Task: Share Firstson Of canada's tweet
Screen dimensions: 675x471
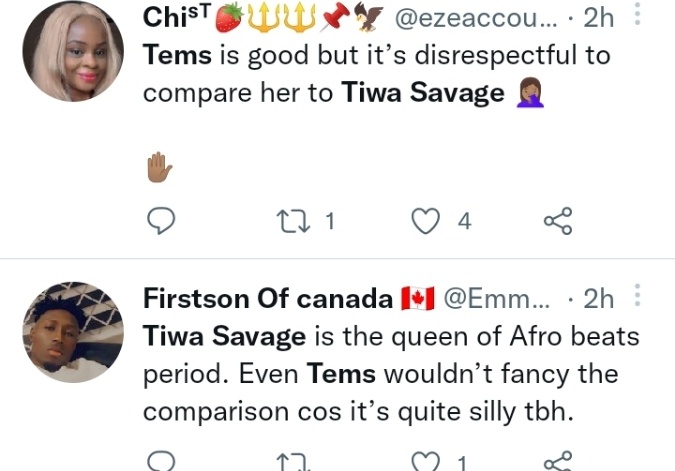Action: coord(558,462)
